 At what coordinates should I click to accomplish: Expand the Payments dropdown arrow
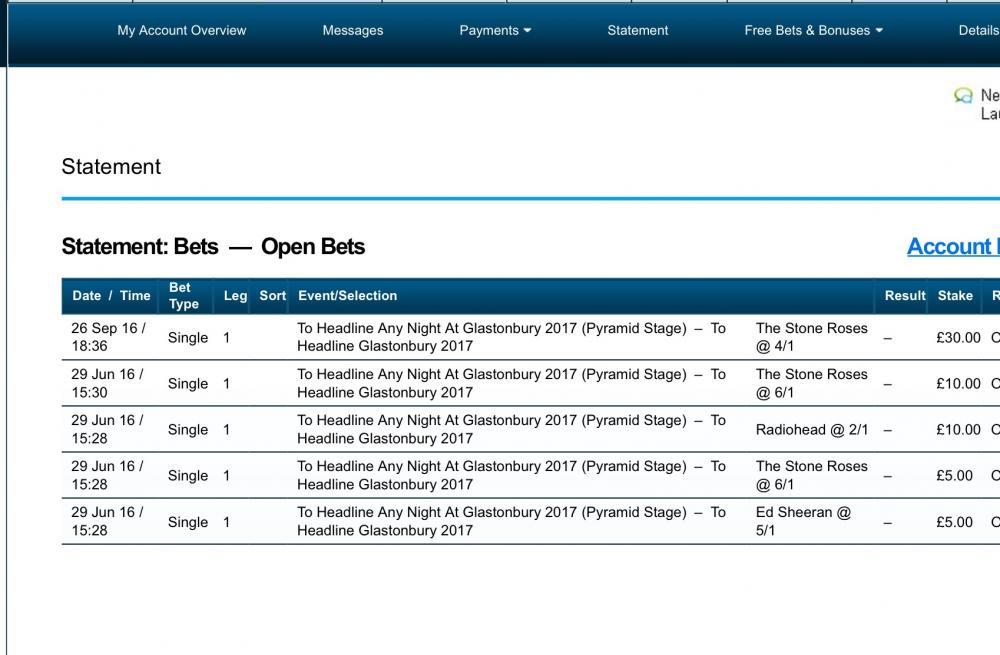tap(527, 31)
